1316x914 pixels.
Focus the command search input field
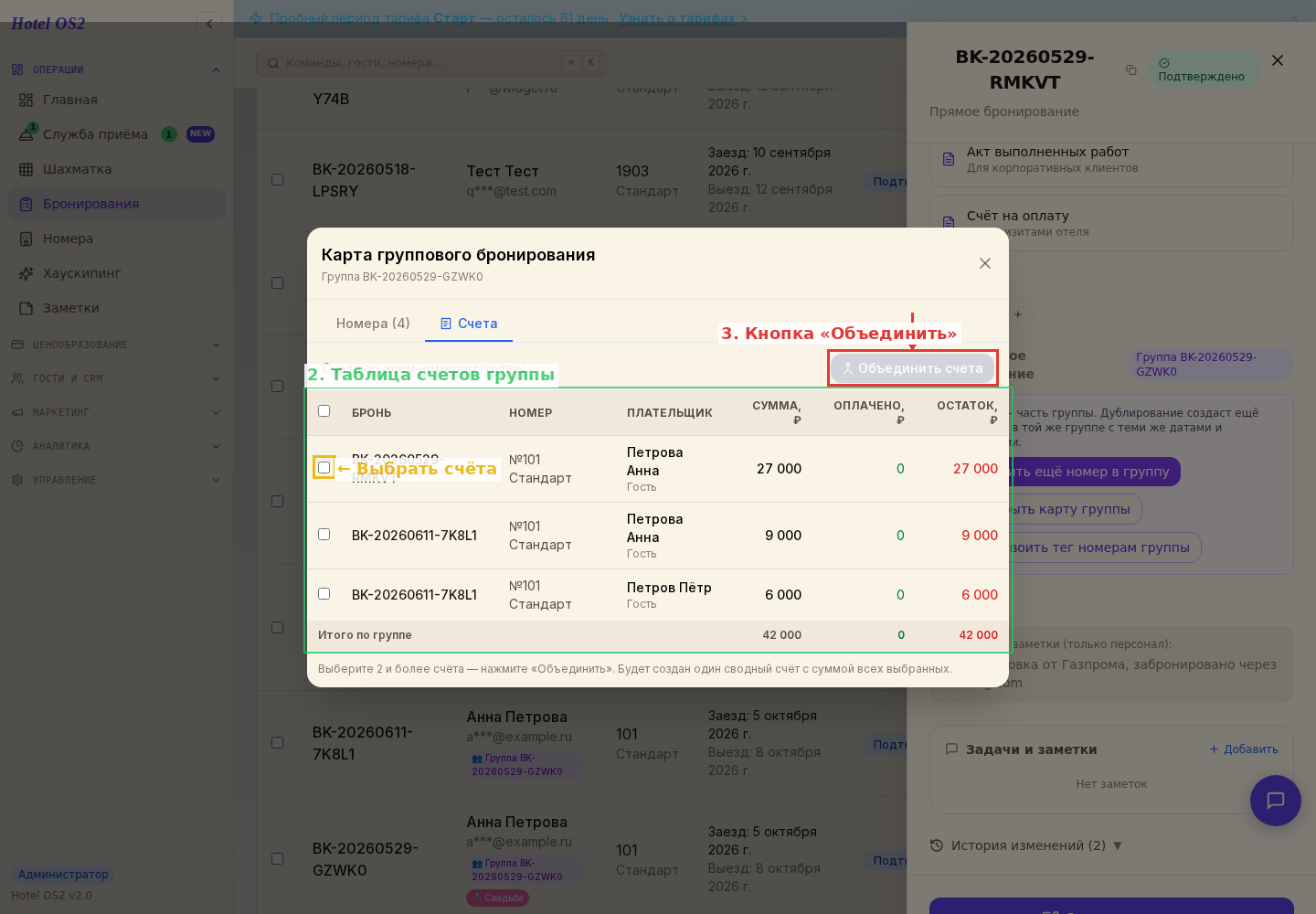431,63
